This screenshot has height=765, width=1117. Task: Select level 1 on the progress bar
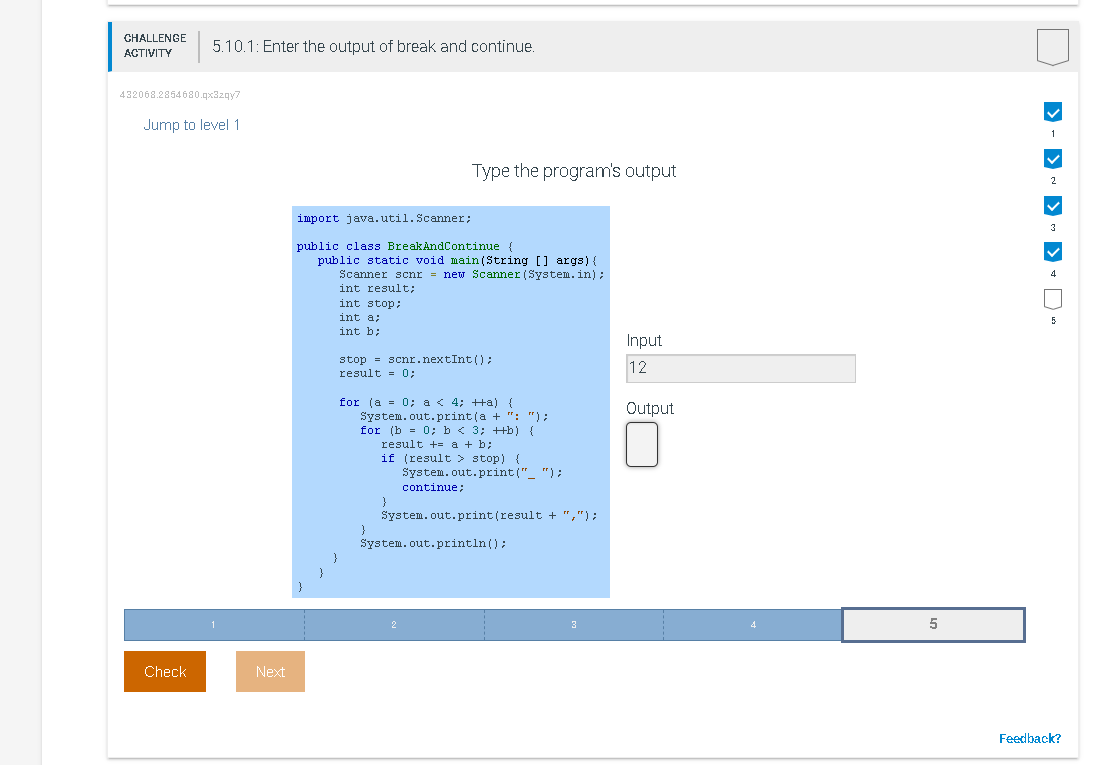tap(213, 624)
